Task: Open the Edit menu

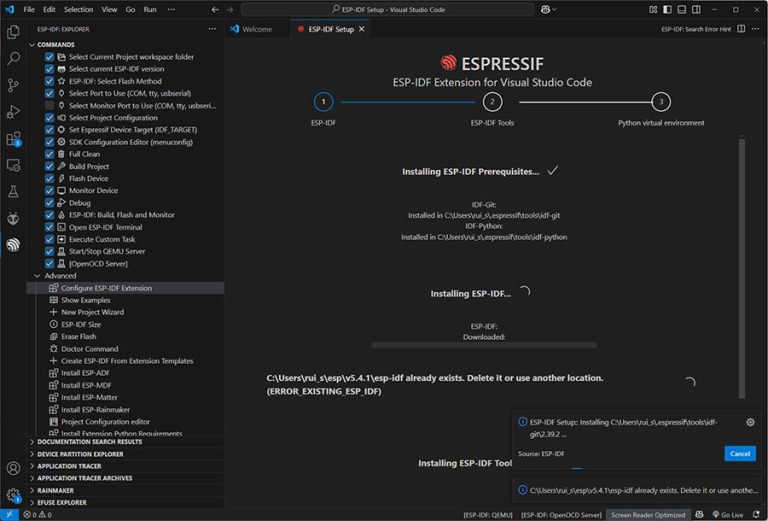Action: pos(49,9)
